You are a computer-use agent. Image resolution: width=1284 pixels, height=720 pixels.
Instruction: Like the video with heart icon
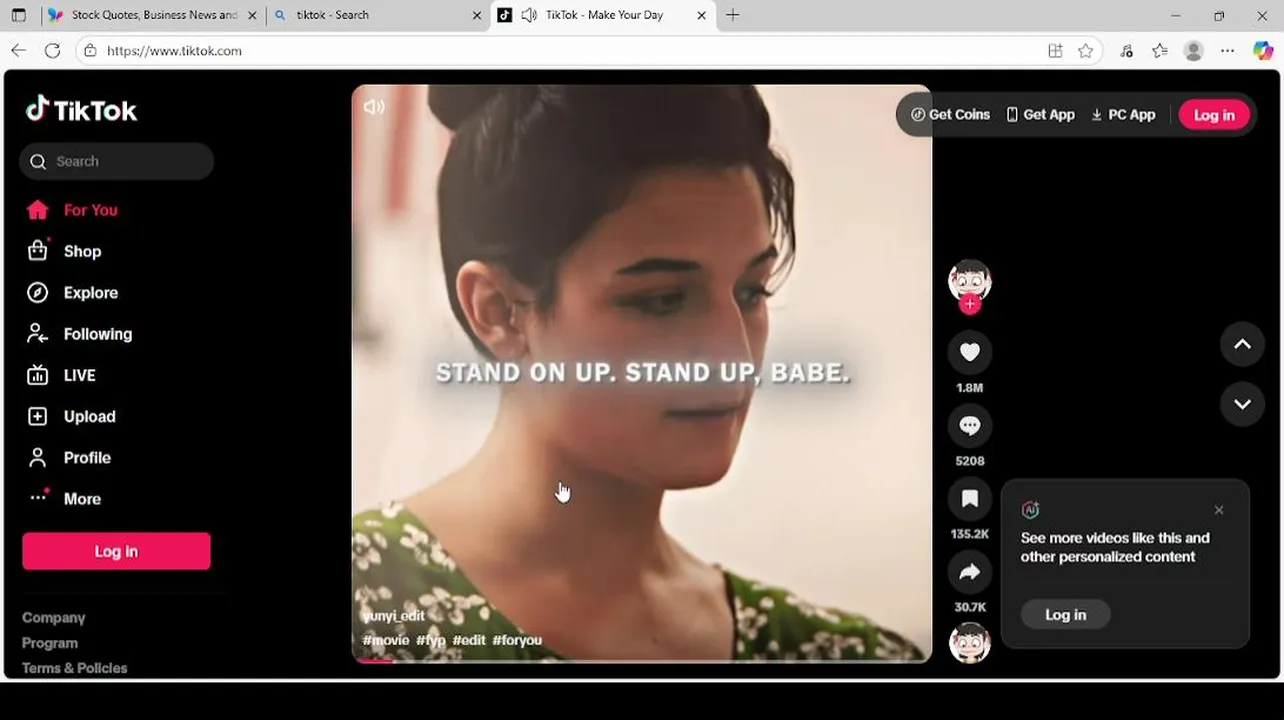tap(970, 352)
